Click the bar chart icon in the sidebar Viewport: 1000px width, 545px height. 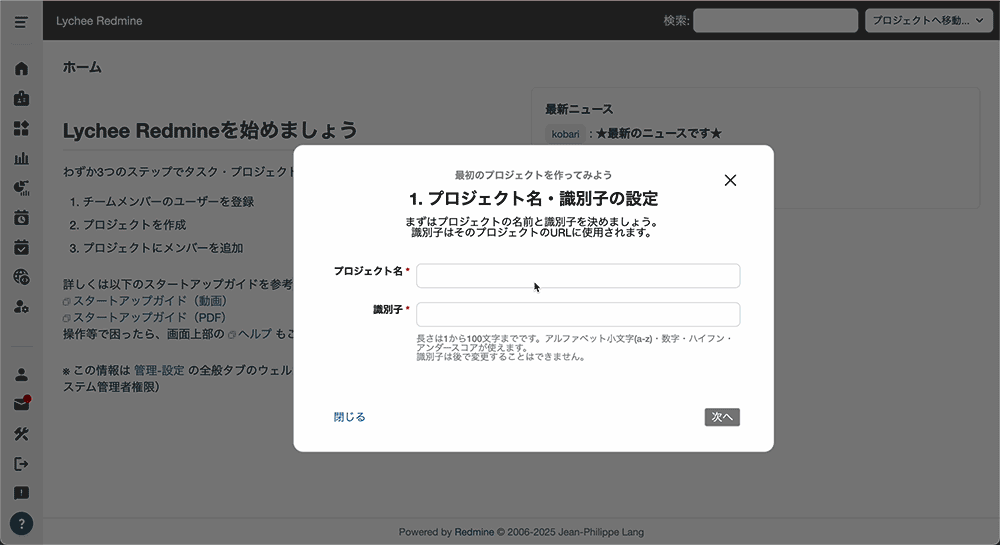(21, 158)
